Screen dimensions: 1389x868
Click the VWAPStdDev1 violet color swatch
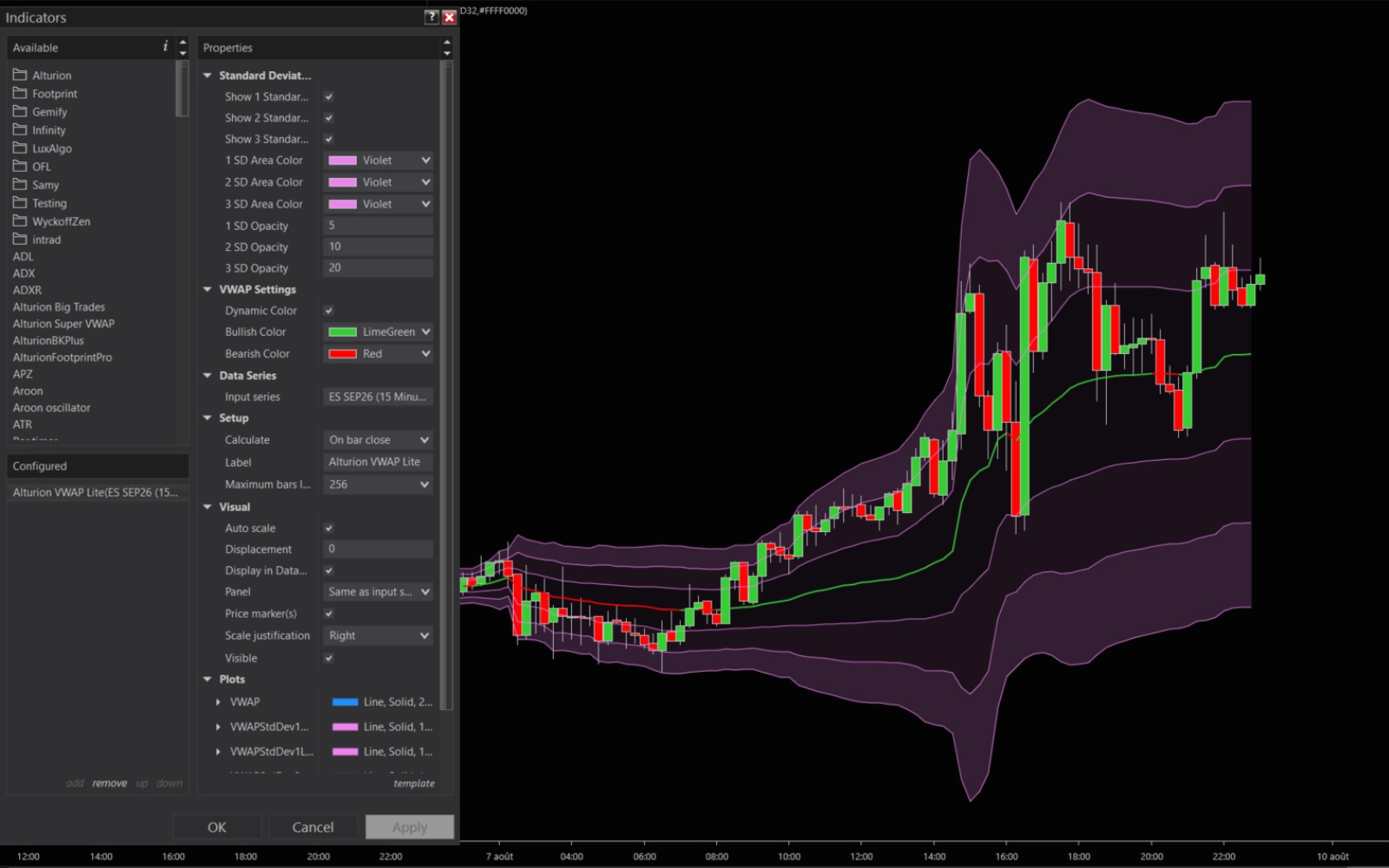click(x=346, y=727)
